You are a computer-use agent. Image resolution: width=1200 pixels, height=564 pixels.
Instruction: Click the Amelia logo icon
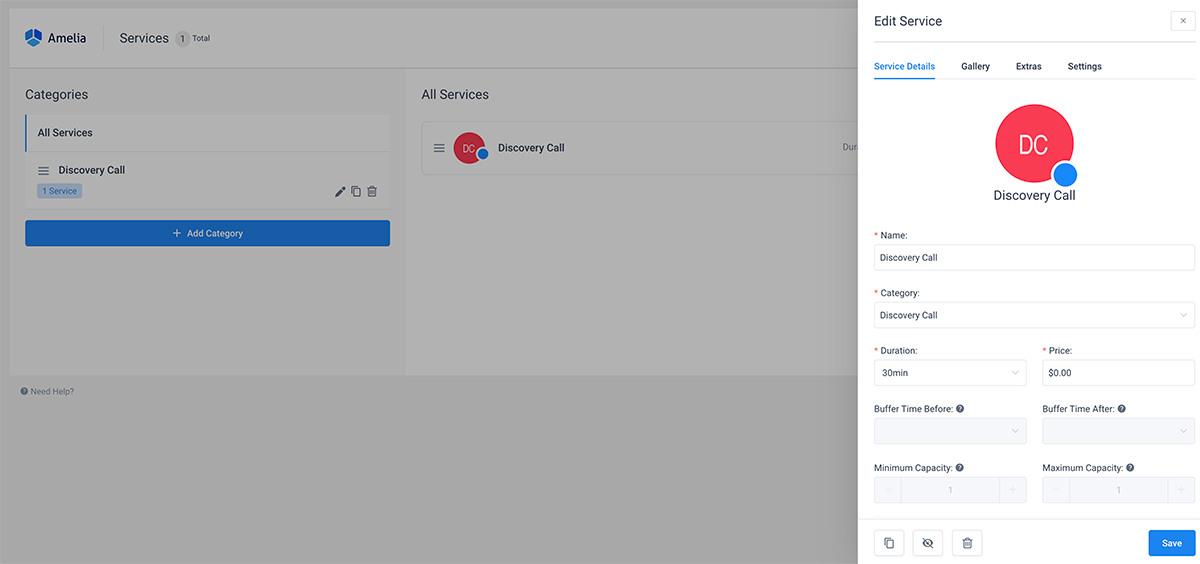34,38
